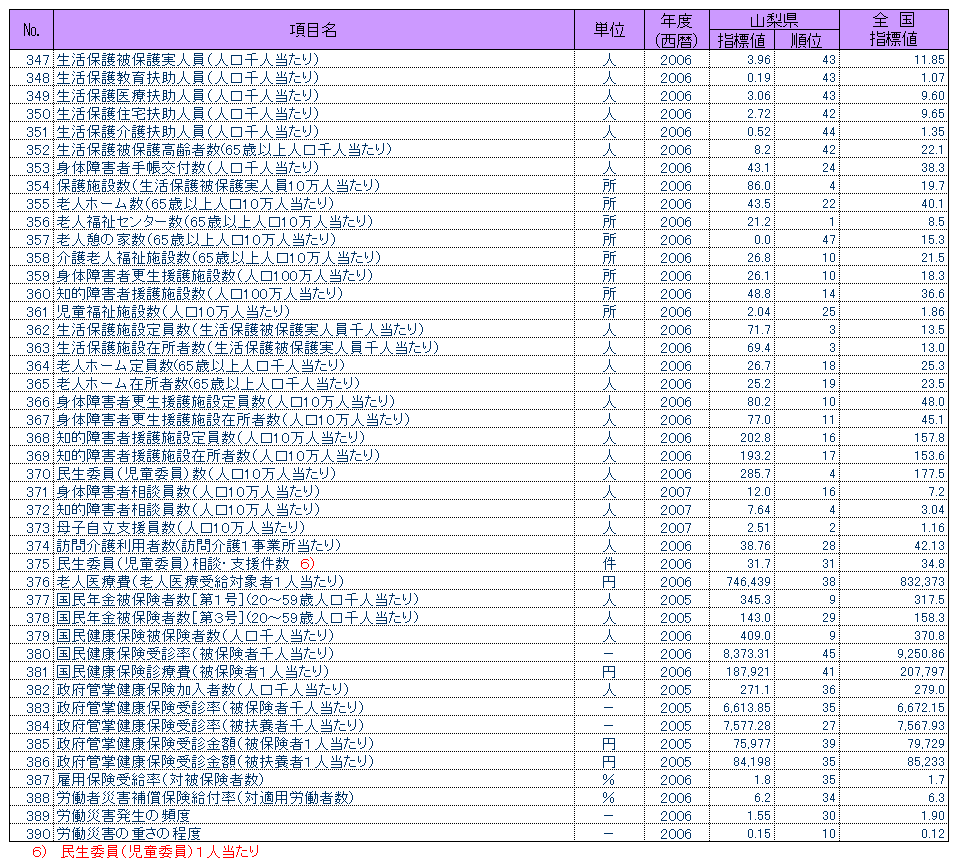Click Yamanashi value 746,439 in row 376
This screenshot has width=958, height=860.
pyautogui.click(x=748, y=582)
